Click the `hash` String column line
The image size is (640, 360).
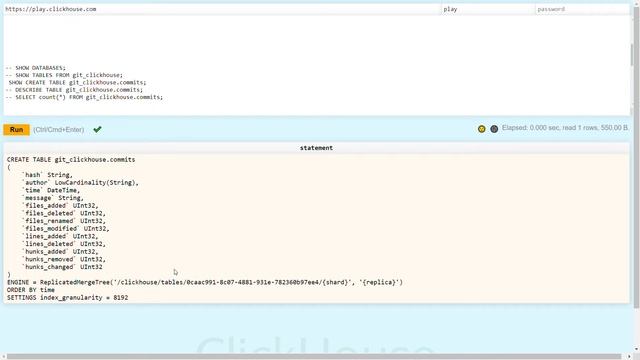[x=47, y=175]
